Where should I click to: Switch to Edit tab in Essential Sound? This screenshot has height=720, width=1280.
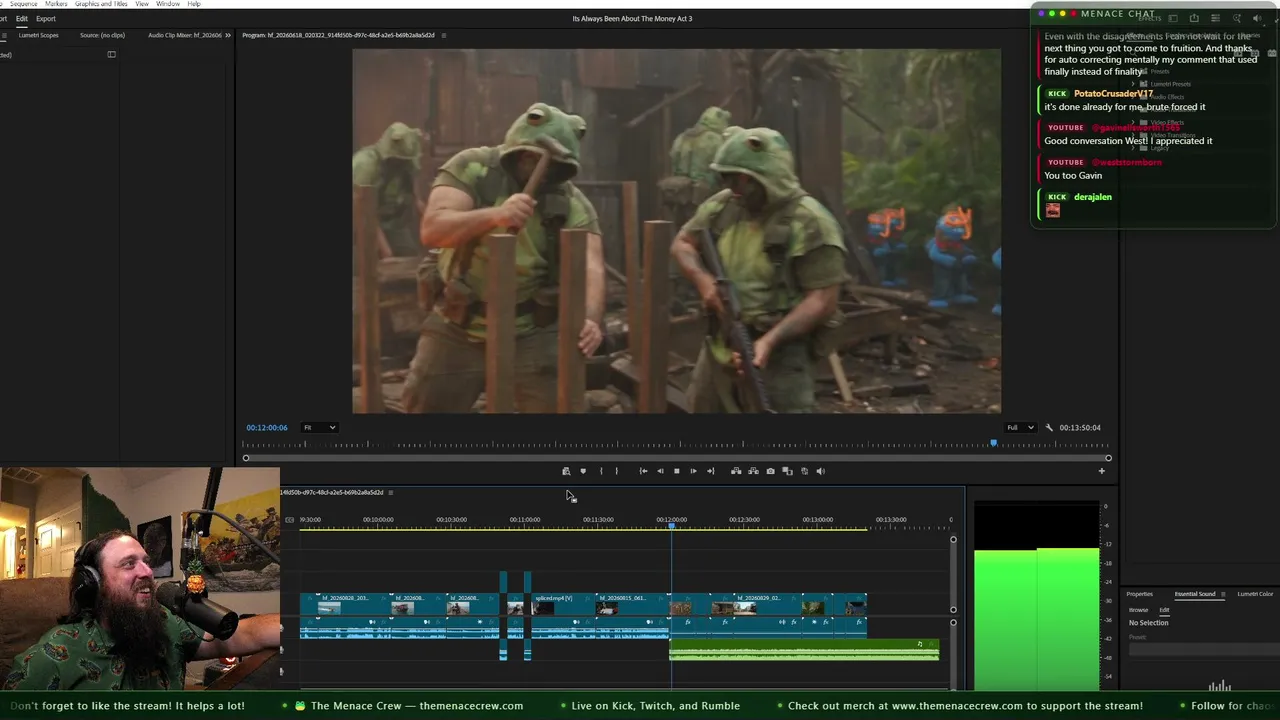click(1164, 610)
